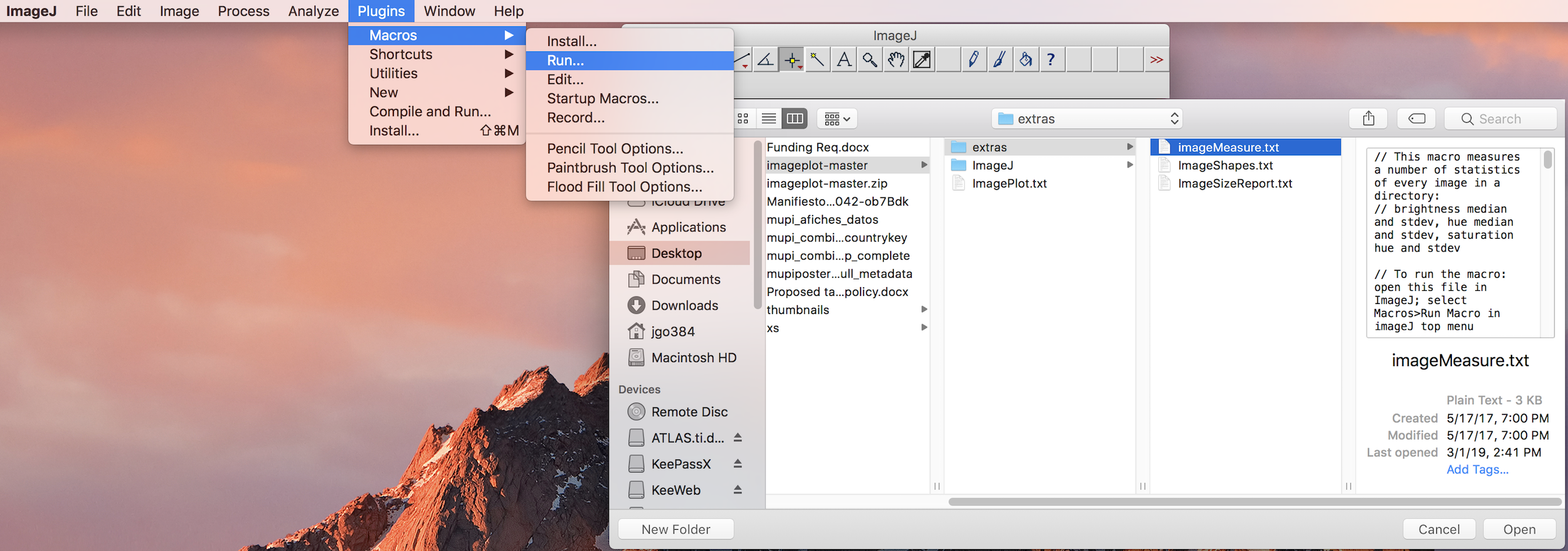Image resolution: width=1568 pixels, height=551 pixels.
Task: Select the Paintbrush tool
Action: [x=999, y=60]
